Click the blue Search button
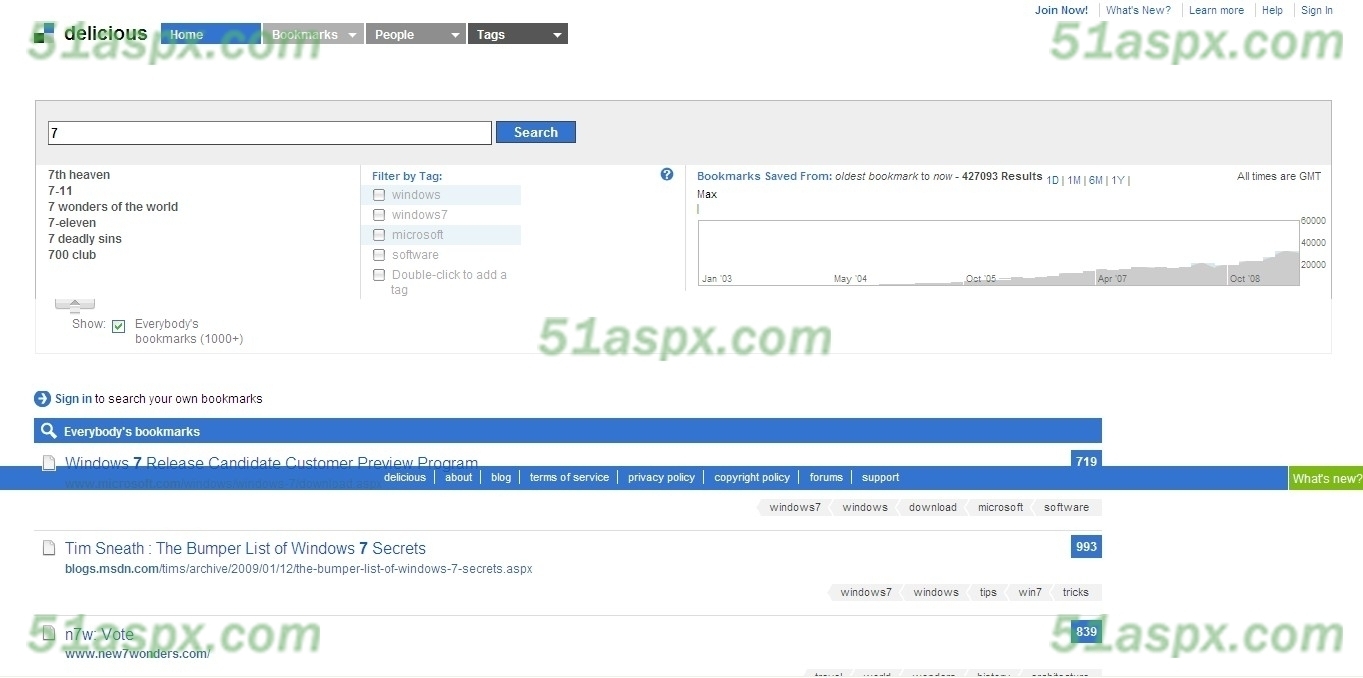The width and height of the screenshot is (1363, 678). click(x=536, y=132)
